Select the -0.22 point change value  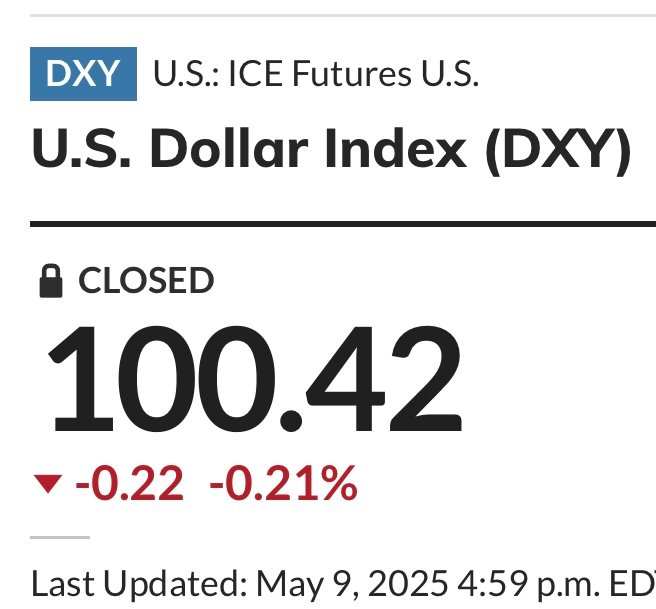pyautogui.click(x=129, y=484)
